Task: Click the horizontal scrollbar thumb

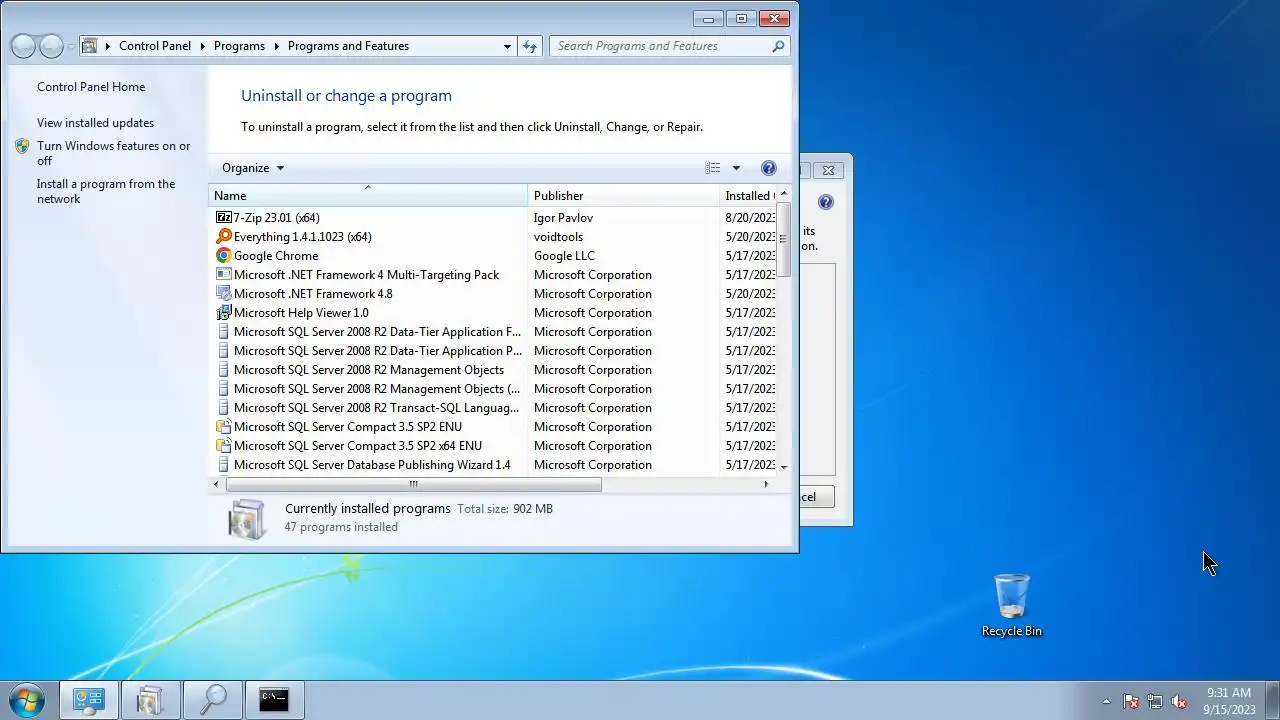Action: (413, 484)
